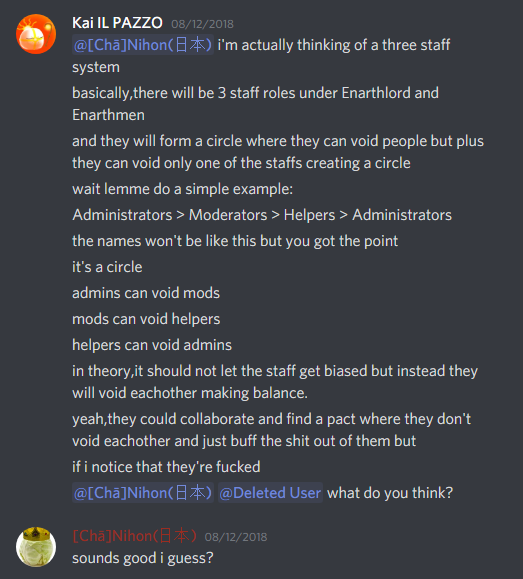The width and height of the screenshot is (523, 579).
Task: Select the "helpers can void admins" message
Action: tap(152, 345)
